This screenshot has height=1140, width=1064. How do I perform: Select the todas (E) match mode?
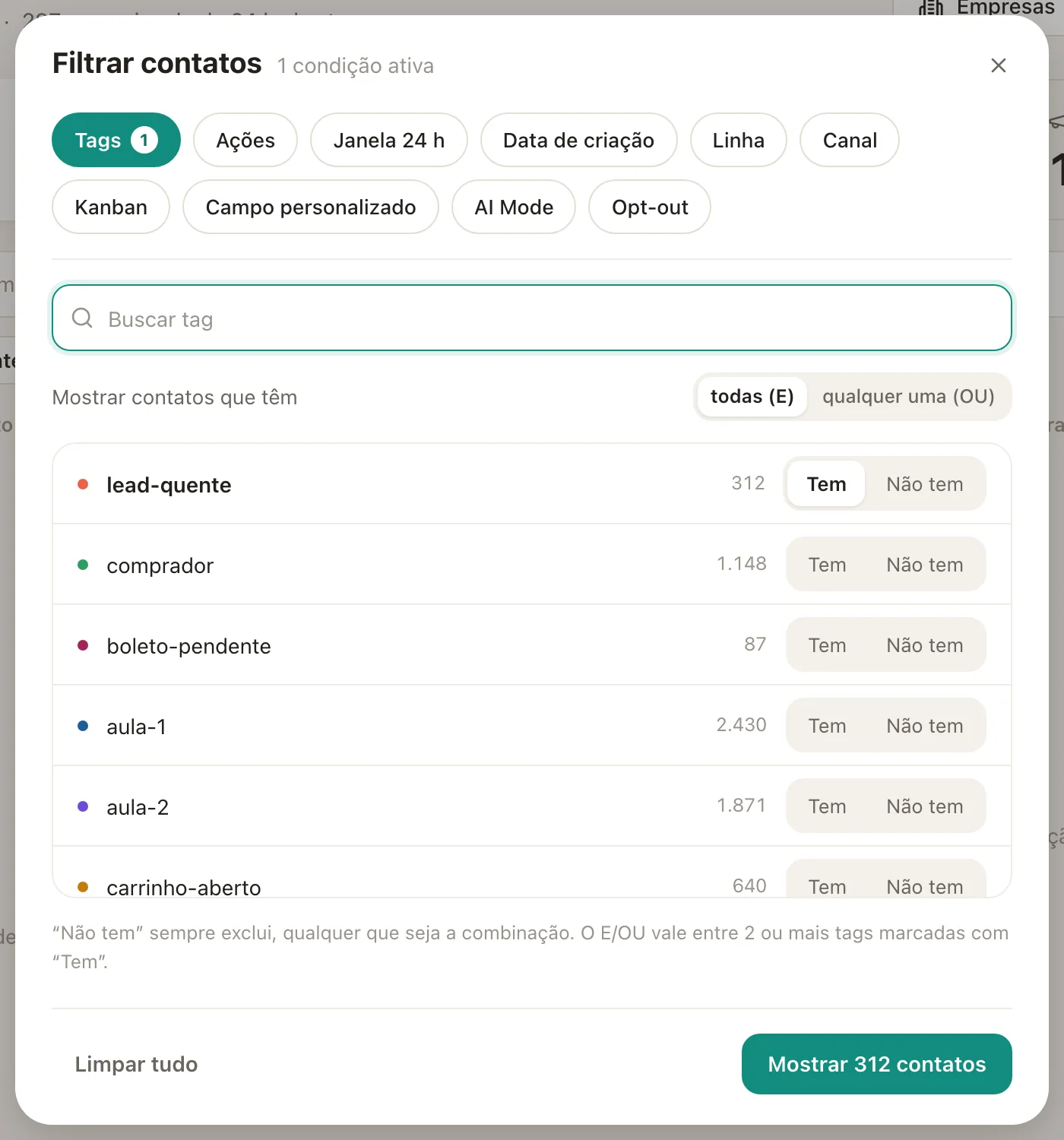752,397
